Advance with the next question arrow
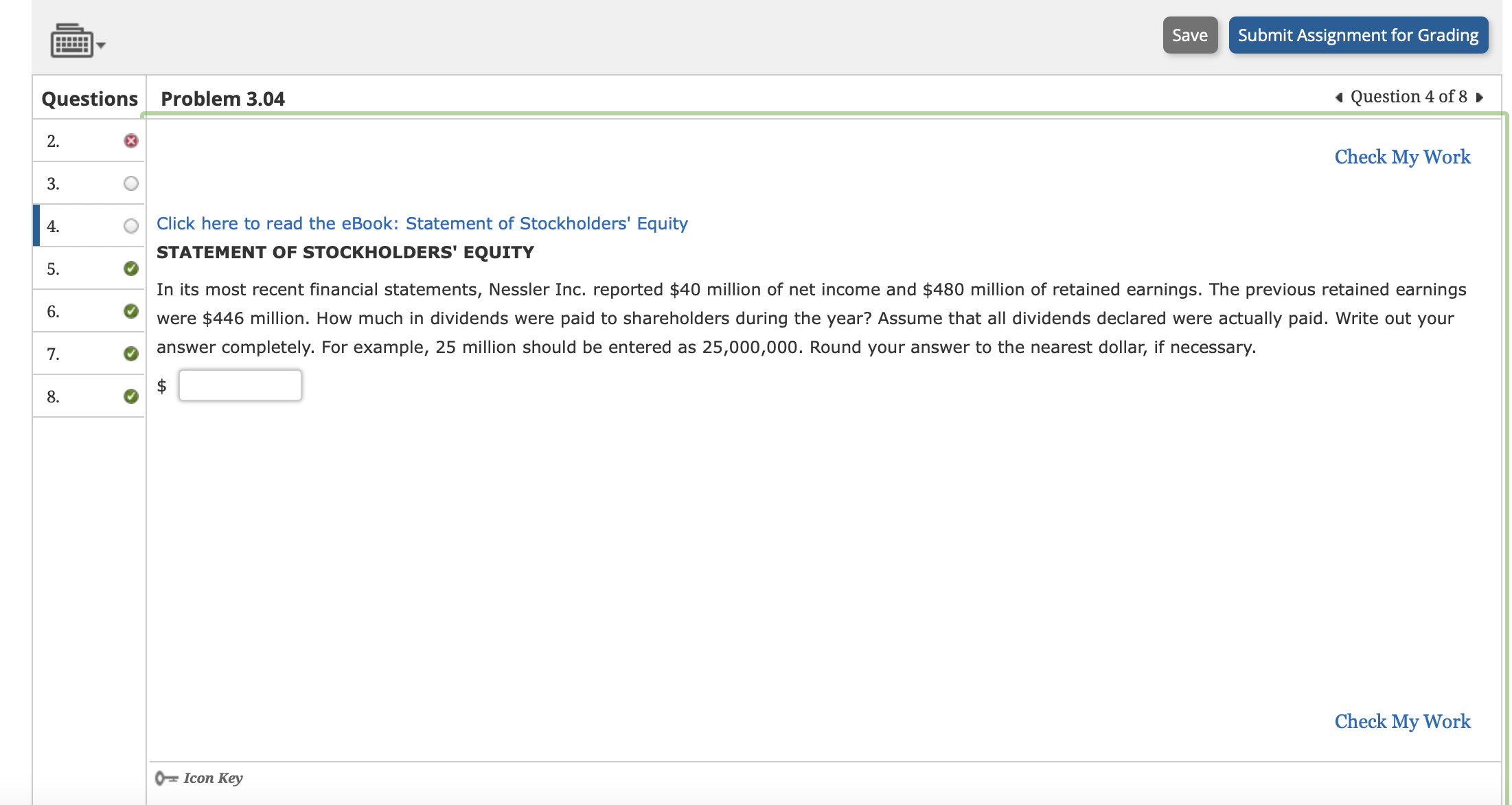 [x=1478, y=97]
